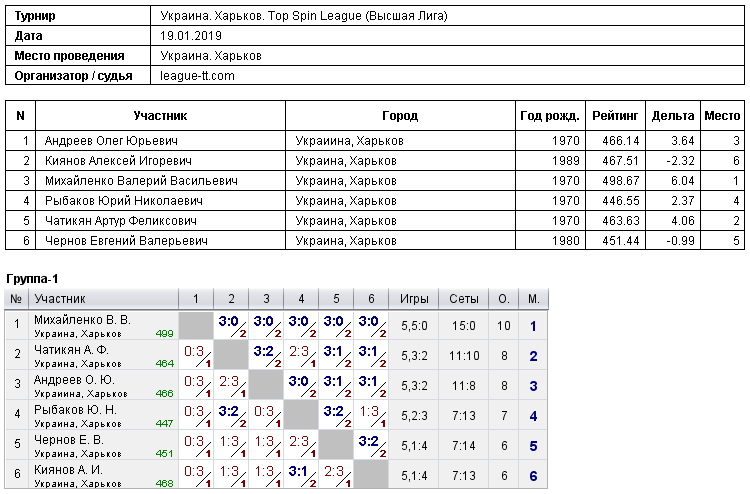The image size is (750, 494).
Task: Click the 'Дата' label cell
Action: (78, 36)
